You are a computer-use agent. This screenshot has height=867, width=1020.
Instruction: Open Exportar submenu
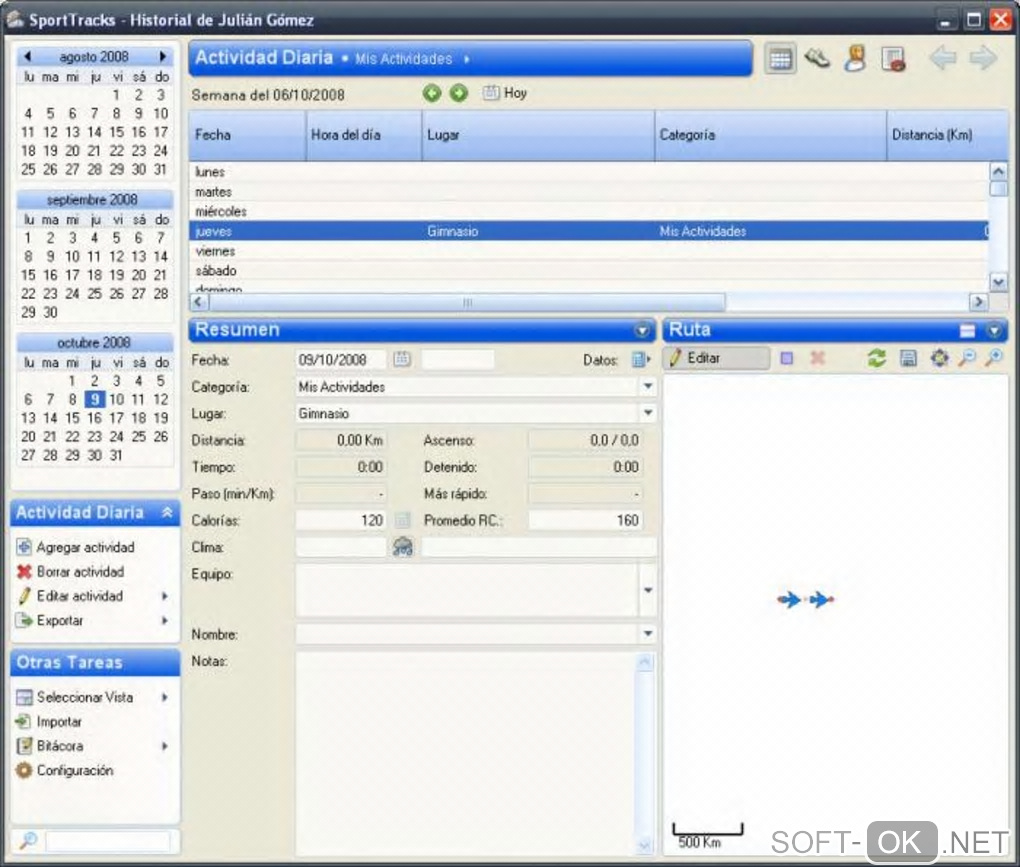click(92, 620)
